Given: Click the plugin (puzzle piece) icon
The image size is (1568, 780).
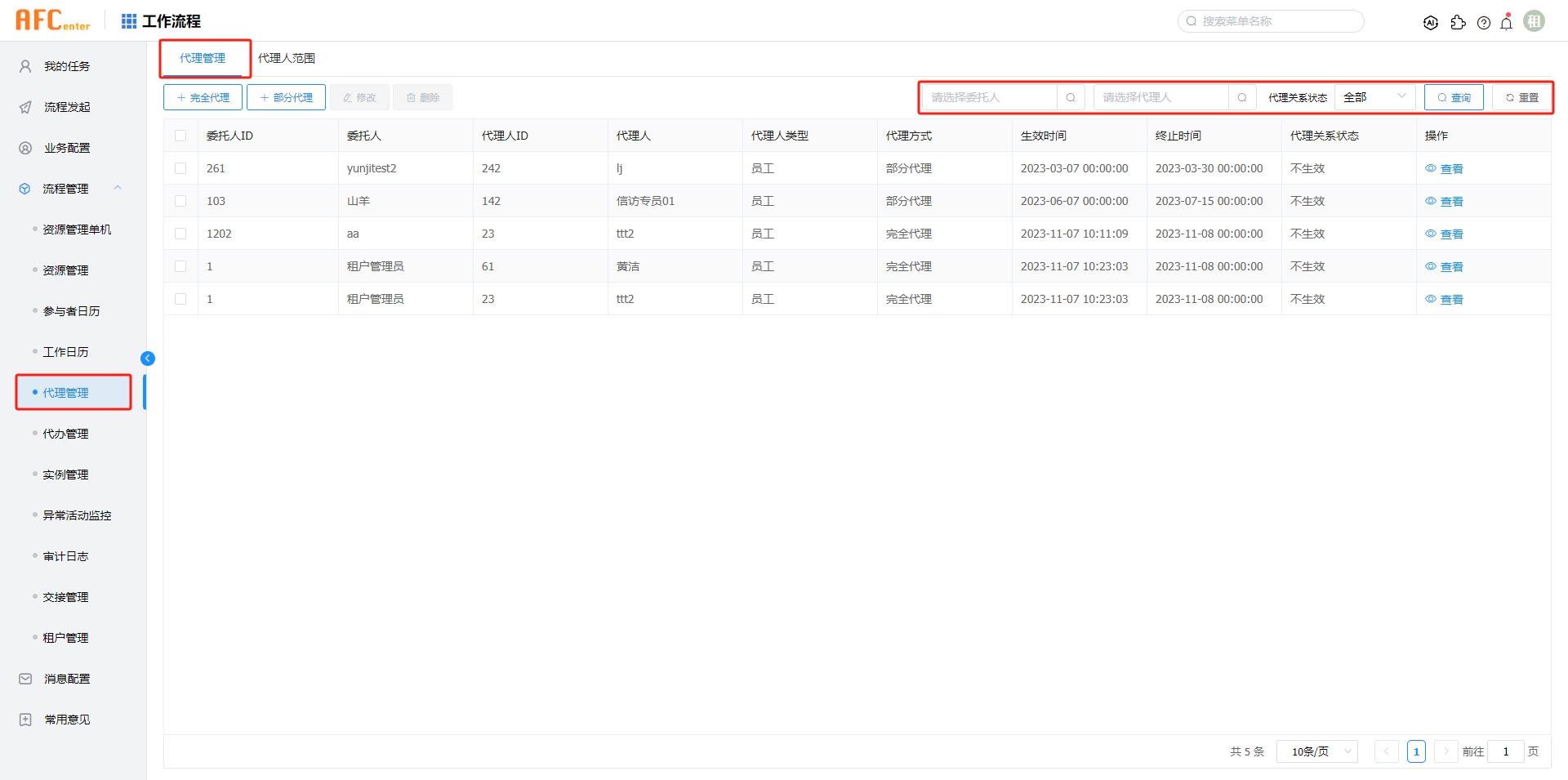Looking at the screenshot, I should point(1459,22).
